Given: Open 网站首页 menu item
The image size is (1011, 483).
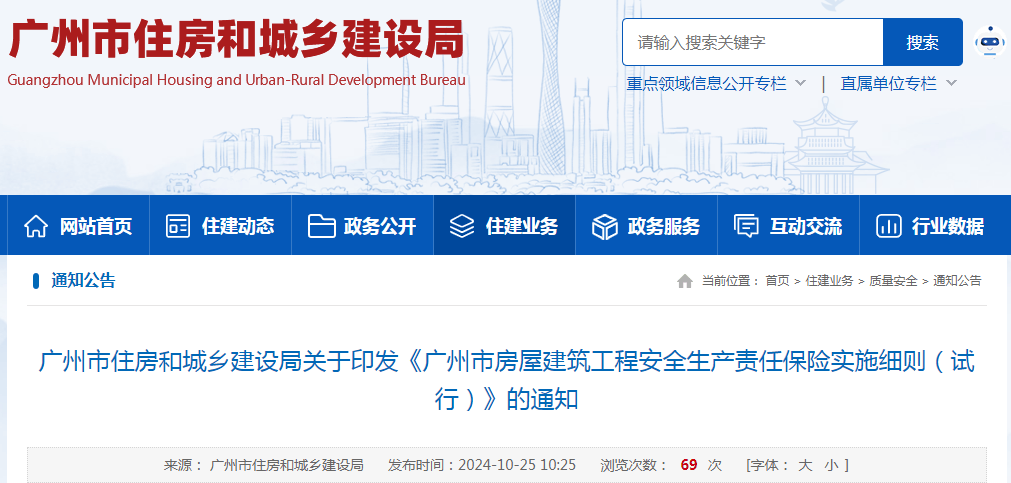Looking at the screenshot, I should click(x=78, y=226).
